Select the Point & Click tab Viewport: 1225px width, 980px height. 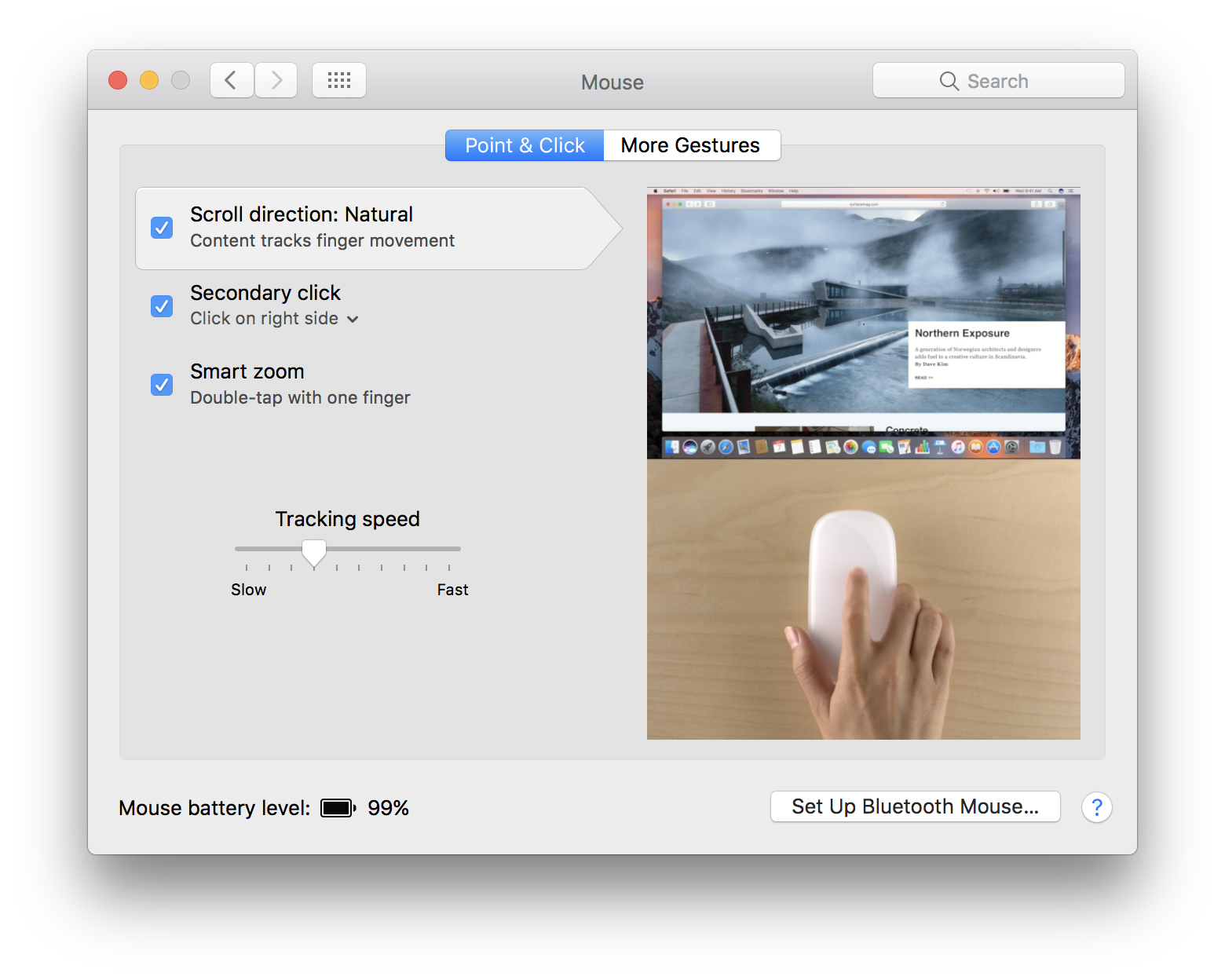[x=525, y=145]
